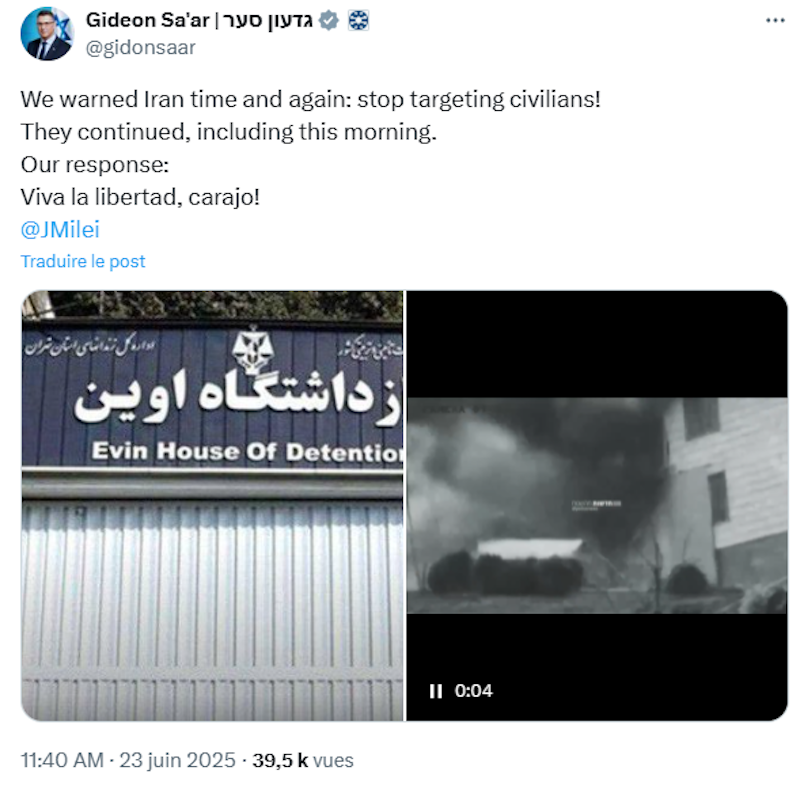The image size is (800, 789).
Task: Click the scales emblem on prison sign
Action: click(253, 351)
